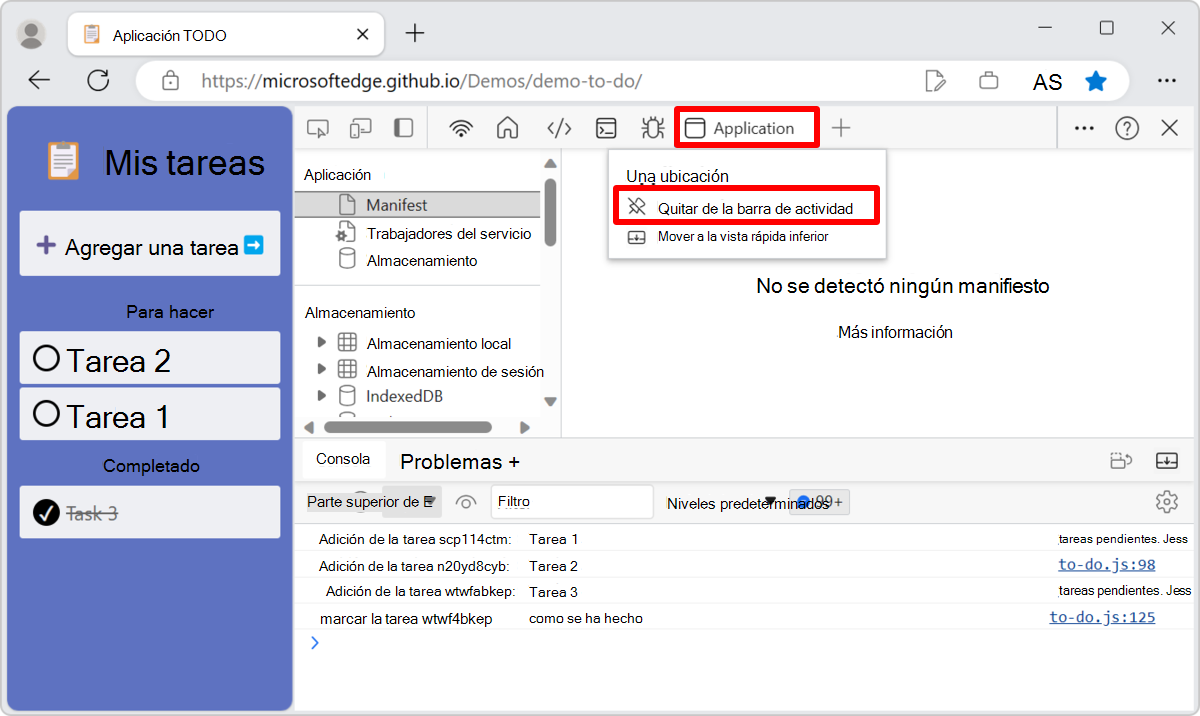The width and height of the screenshot is (1200, 716).
Task: Click the address bar URL
Action: point(422,81)
